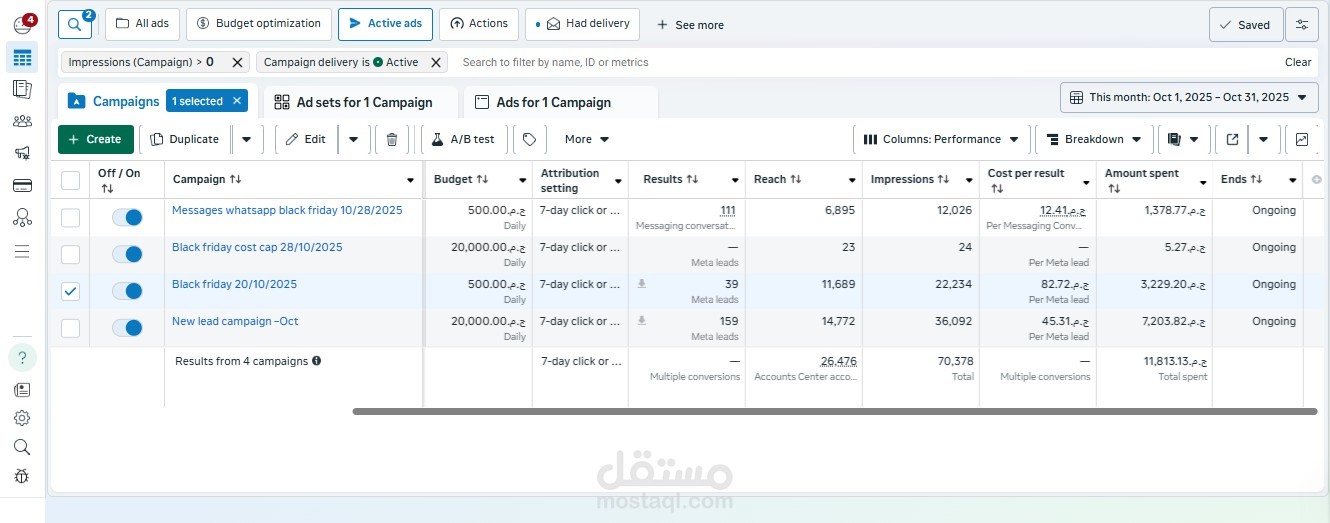Click the tag label icon in toolbar
The height and width of the screenshot is (523, 1330).
(x=530, y=139)
